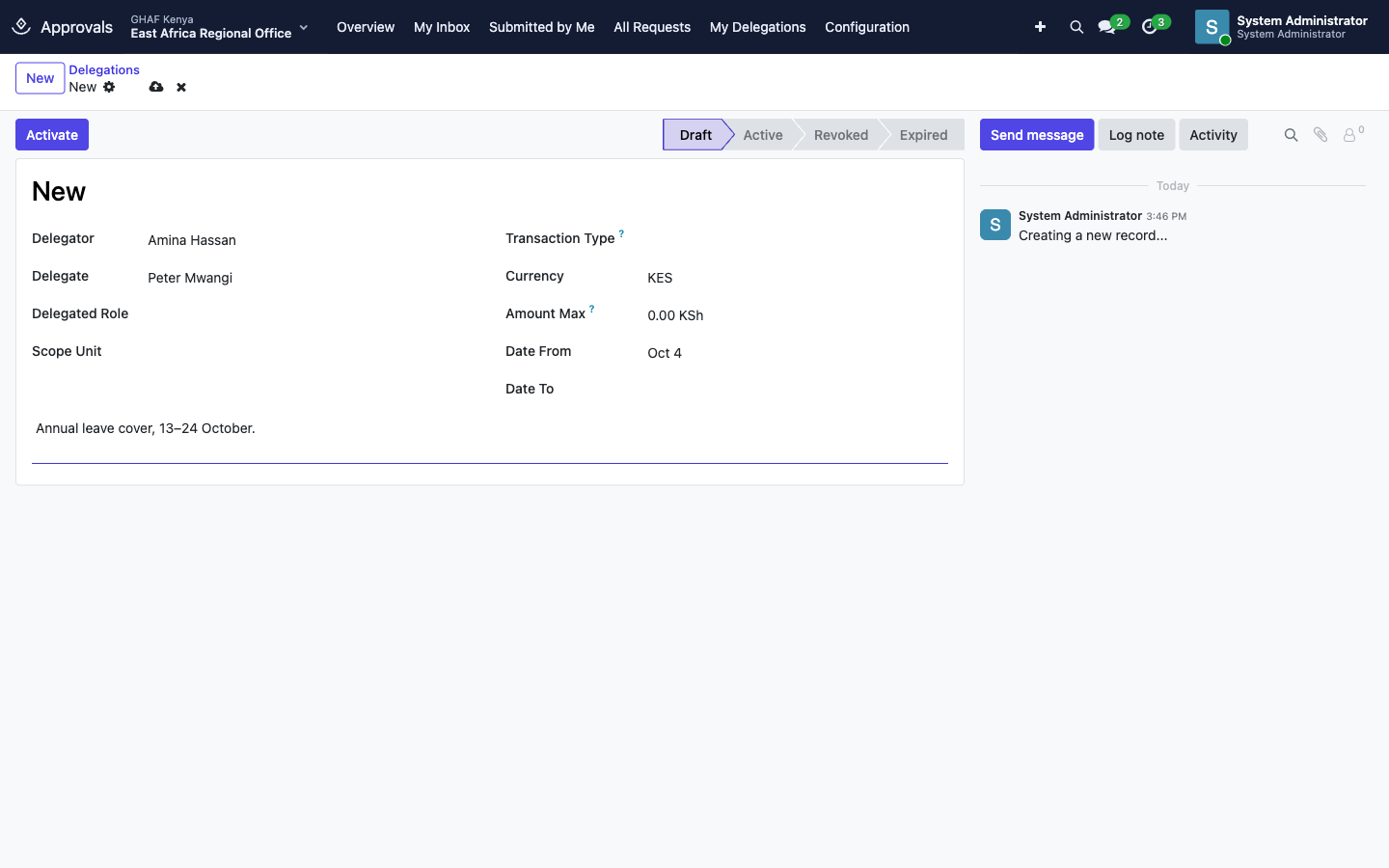The height and width of the screenshot is (868, 1389).
Task: Click the Transaction Type help question mark
Action: [x=621, y=233]
